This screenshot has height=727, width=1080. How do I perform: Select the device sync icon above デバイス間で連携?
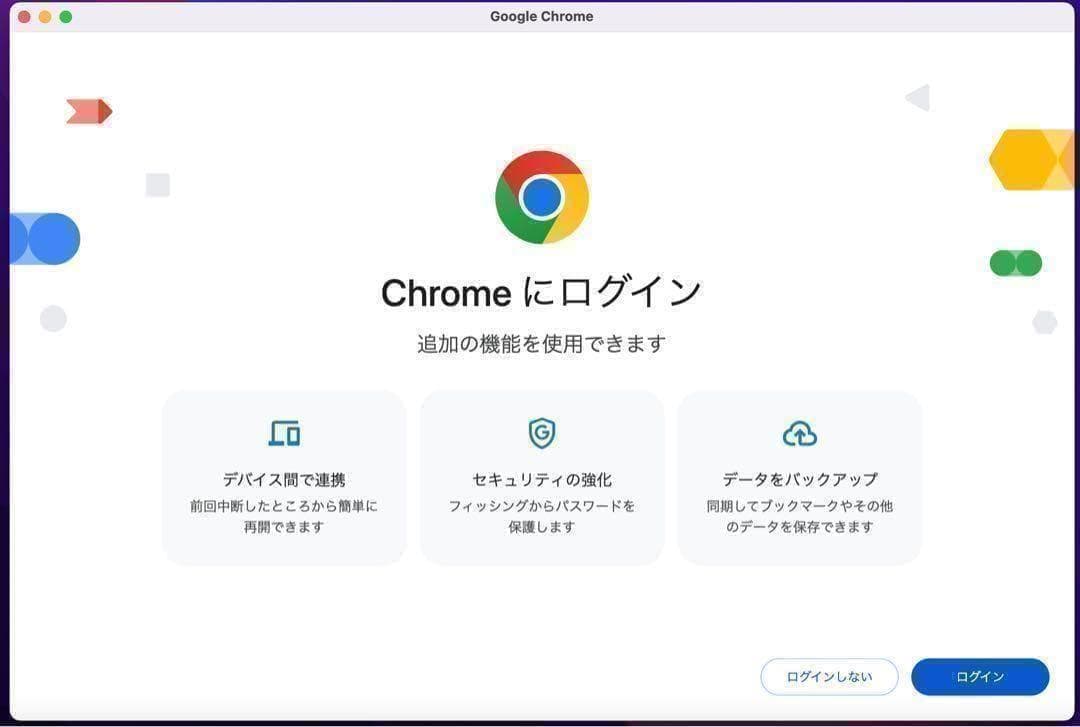coord(284,433)
